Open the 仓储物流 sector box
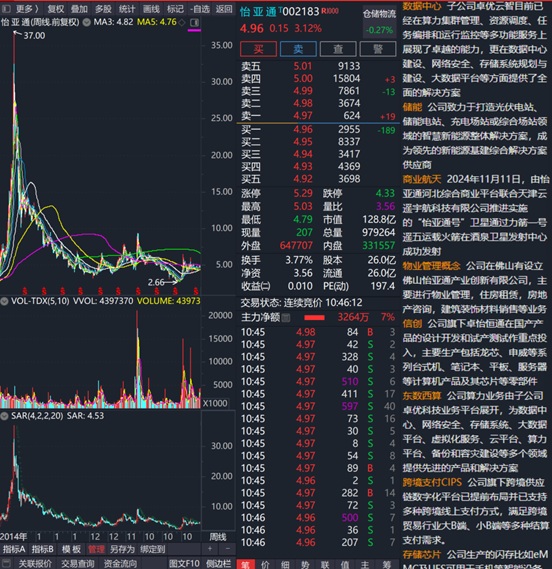 coord(380,21)
